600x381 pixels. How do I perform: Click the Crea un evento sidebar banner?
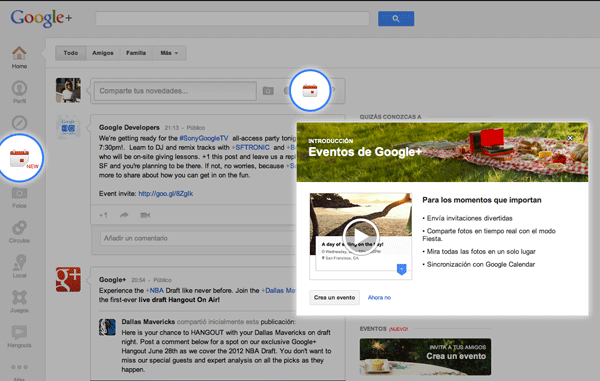pyautogui.click(x=425, y=357)
